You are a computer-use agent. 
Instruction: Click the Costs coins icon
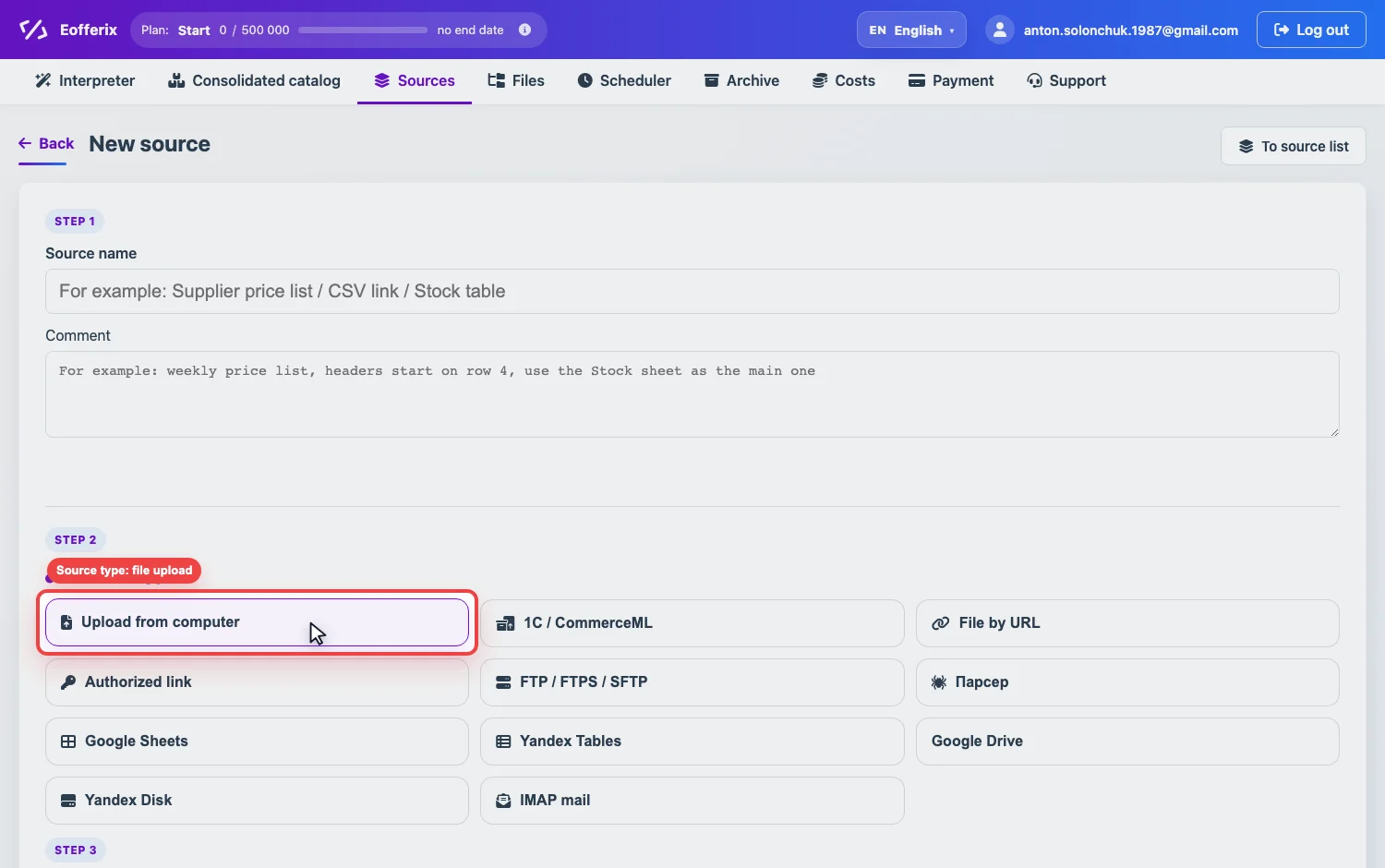coord(819,80)
